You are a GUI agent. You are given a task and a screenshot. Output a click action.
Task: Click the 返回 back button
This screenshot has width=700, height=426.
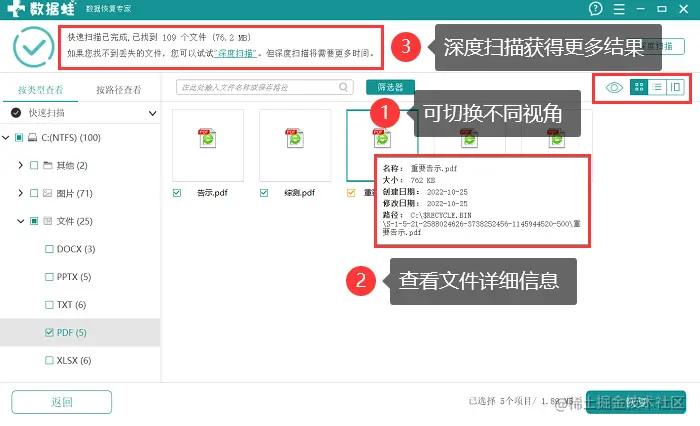62,402
